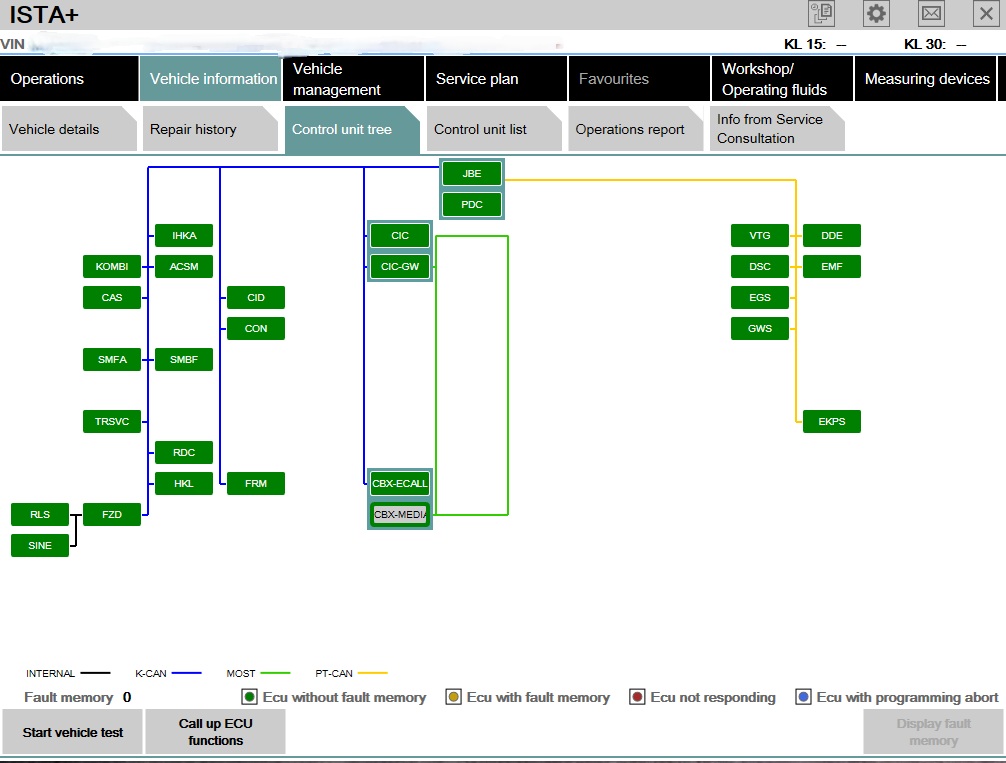
Task: Close the ISTA+ window
Action: 985,14
